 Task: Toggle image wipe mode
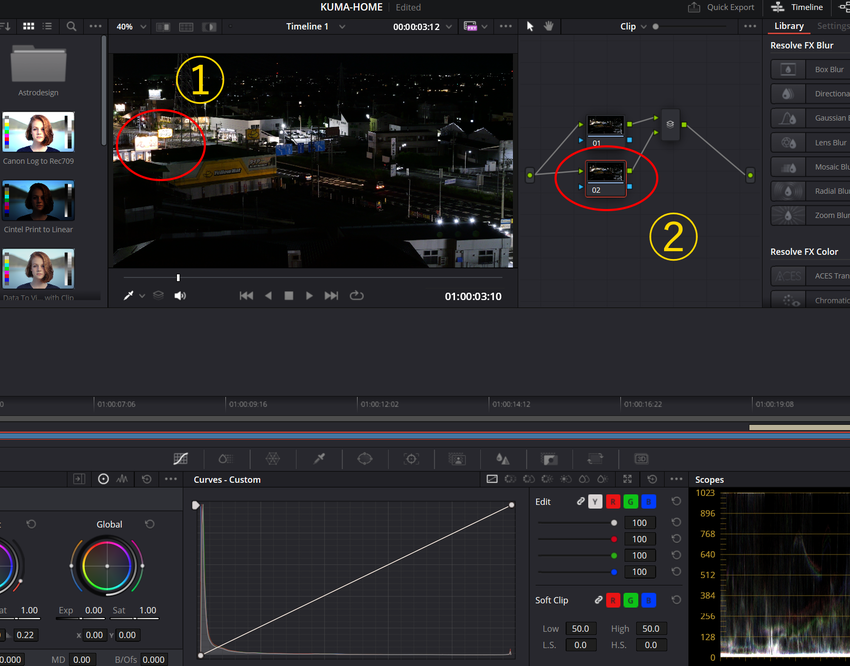pyautogui.click(x=163, y=27)
